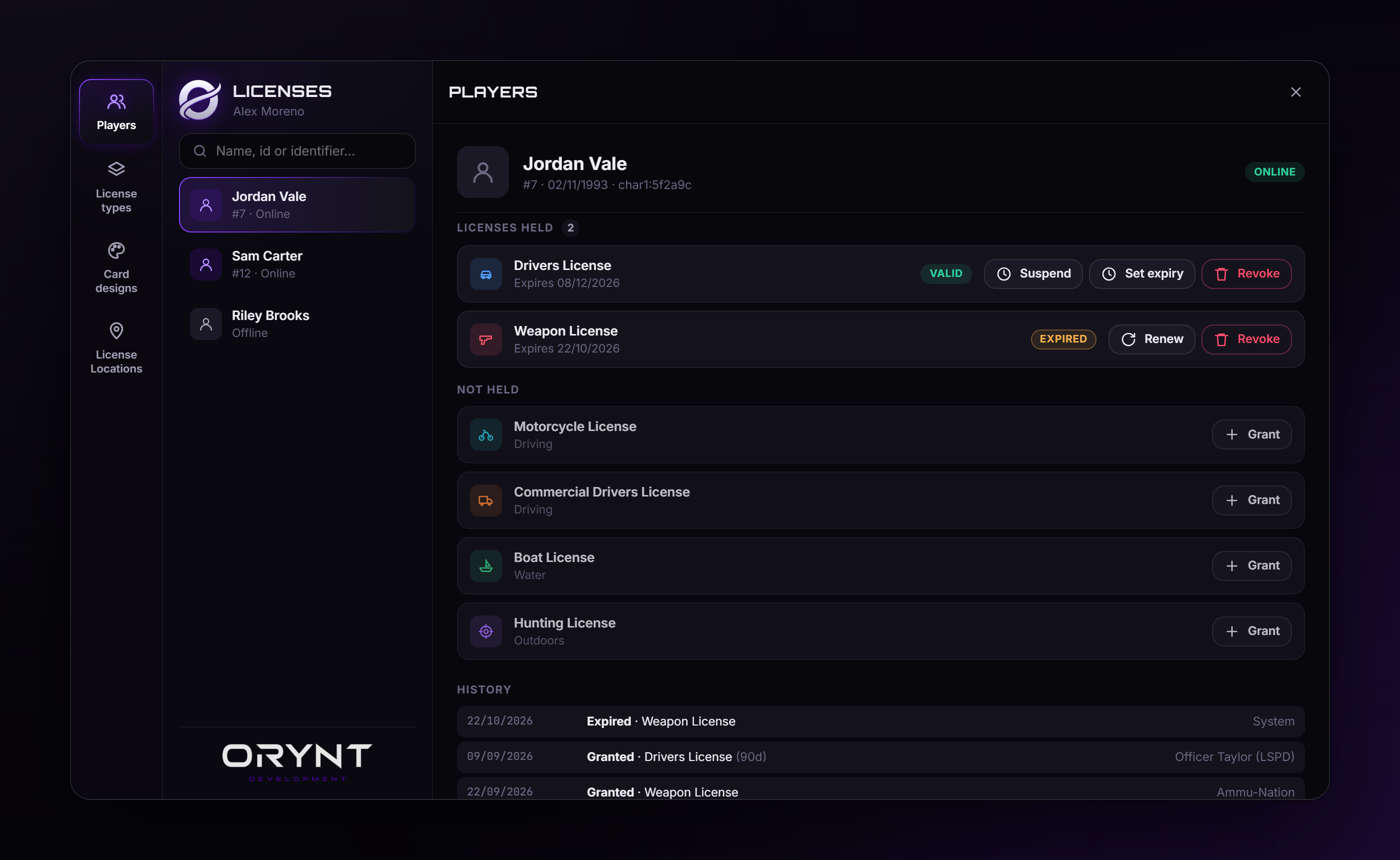
Task: Open the License types section
Action: click(116, 187)
